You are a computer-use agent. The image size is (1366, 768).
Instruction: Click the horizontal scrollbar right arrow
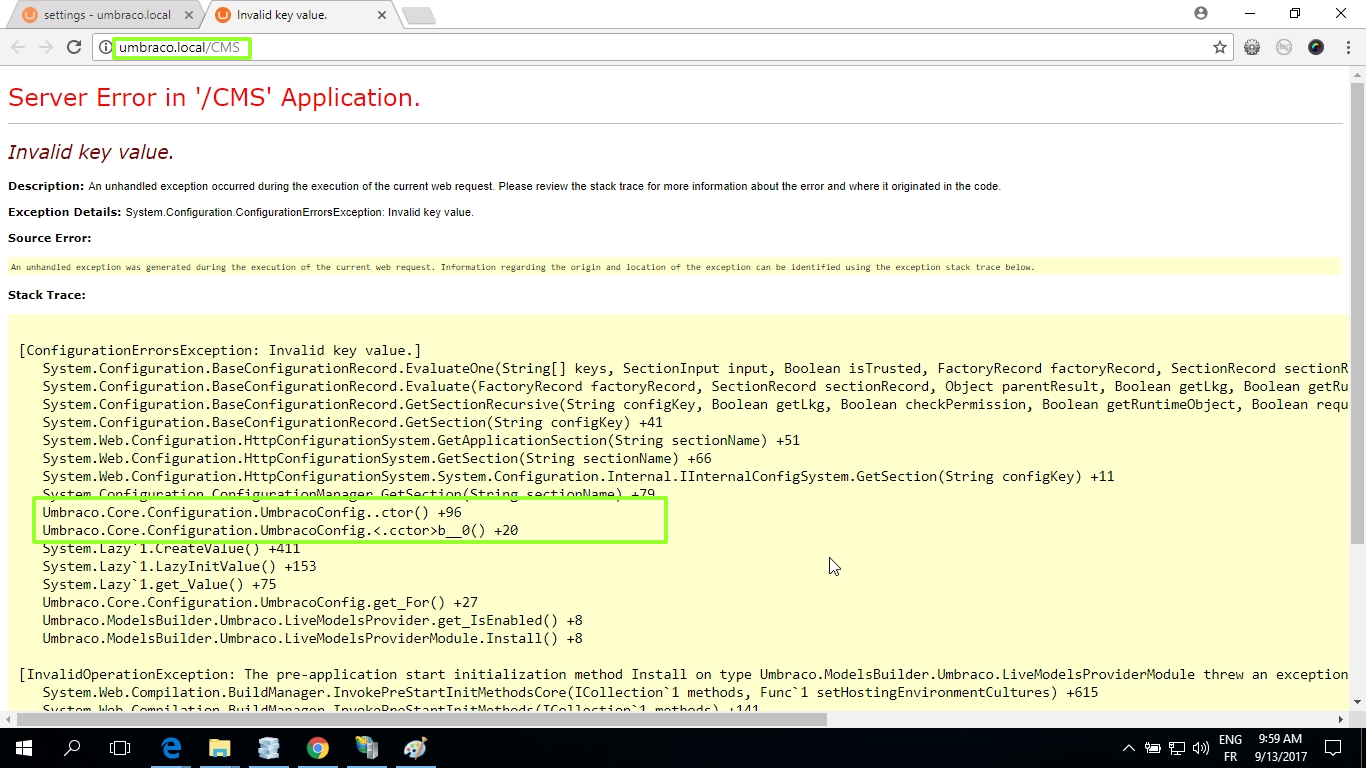coord(1341,719)
